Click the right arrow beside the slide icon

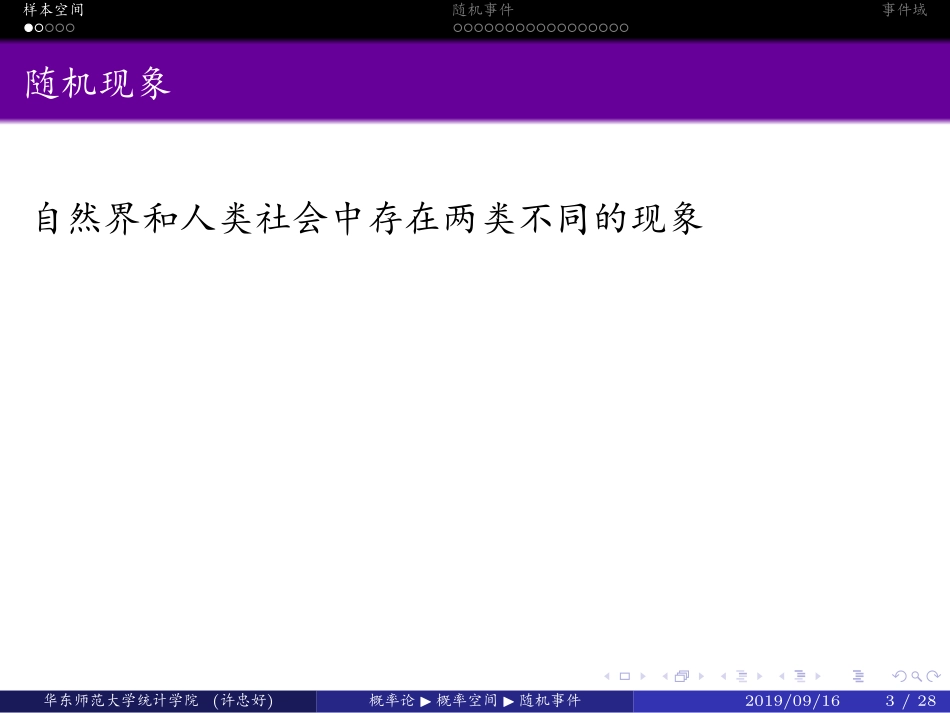click(x=643, y=675)
